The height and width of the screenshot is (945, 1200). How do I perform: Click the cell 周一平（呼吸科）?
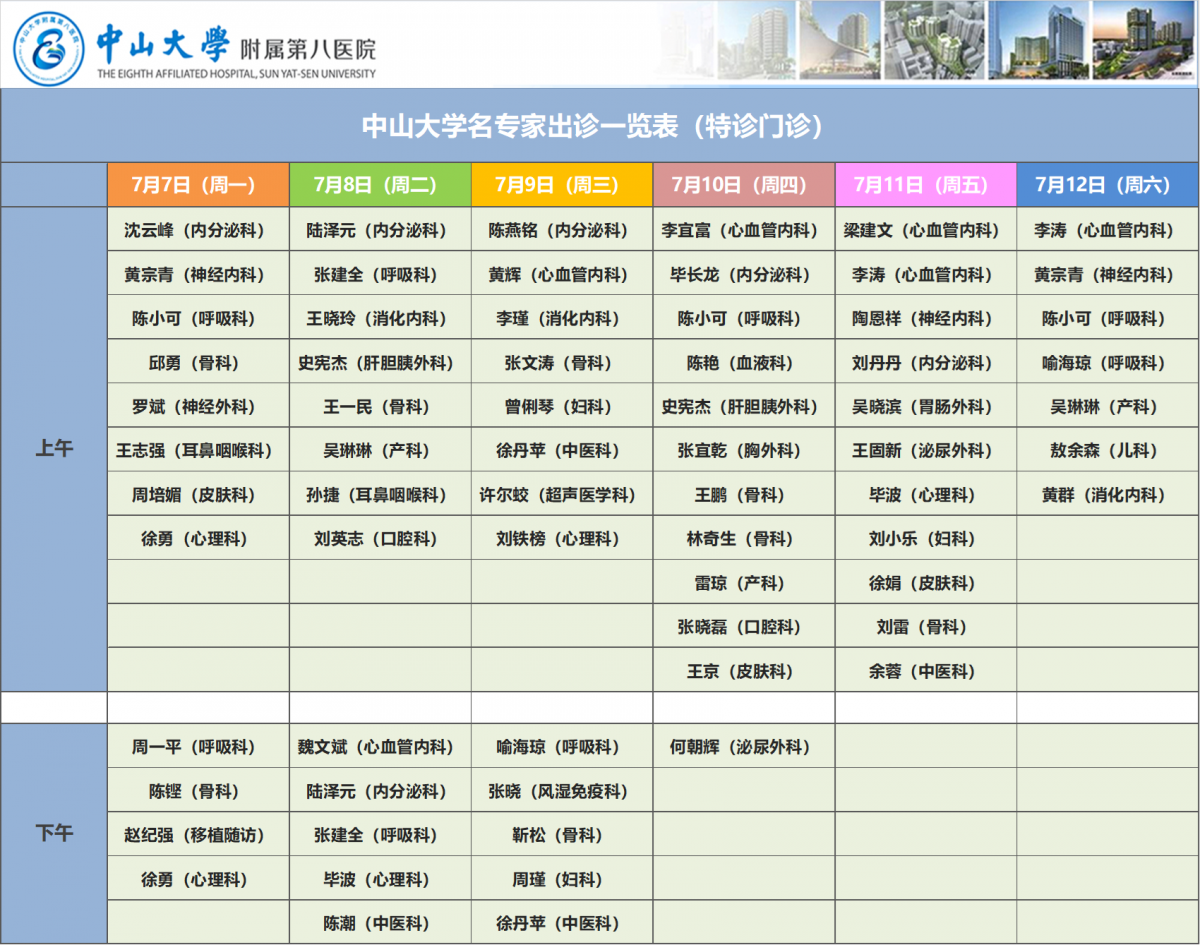(x=198, y=746)
